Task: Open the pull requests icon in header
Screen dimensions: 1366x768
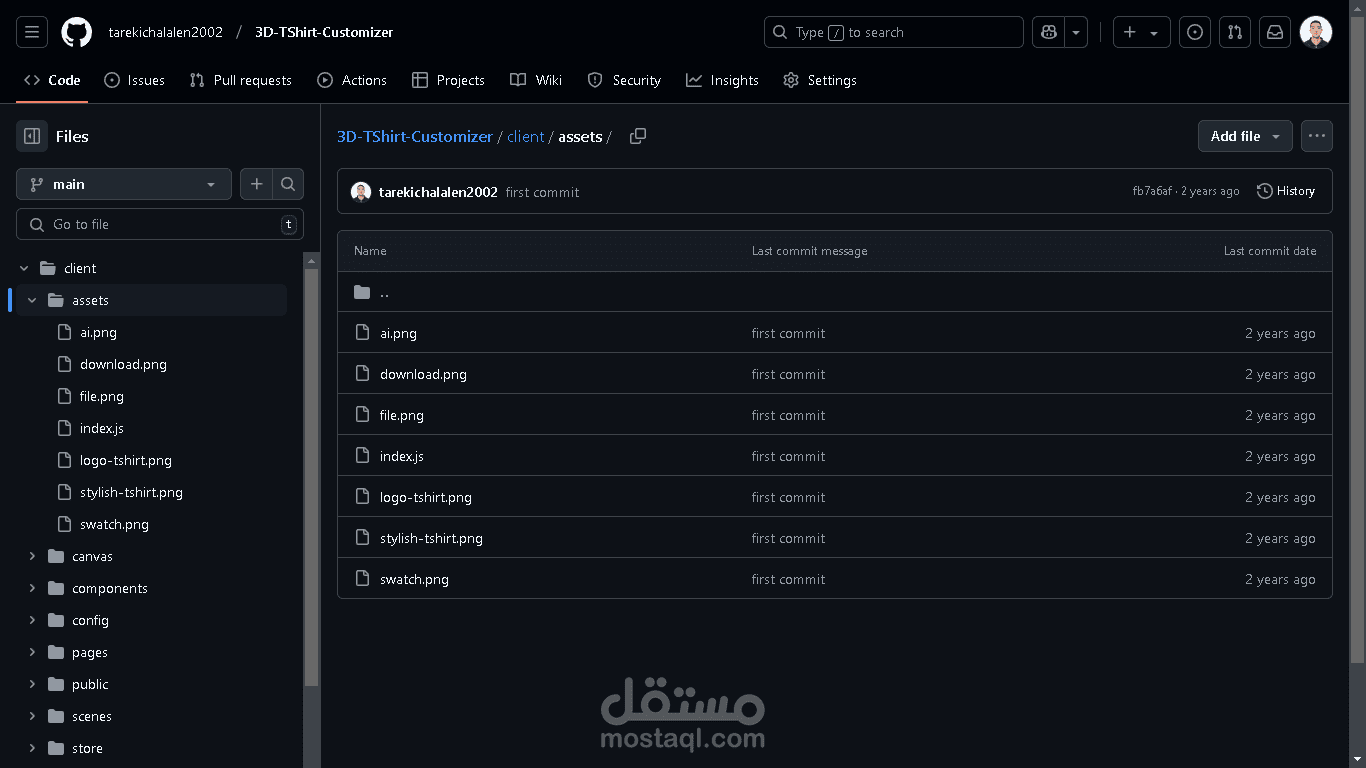Action: click(1235, 32)
